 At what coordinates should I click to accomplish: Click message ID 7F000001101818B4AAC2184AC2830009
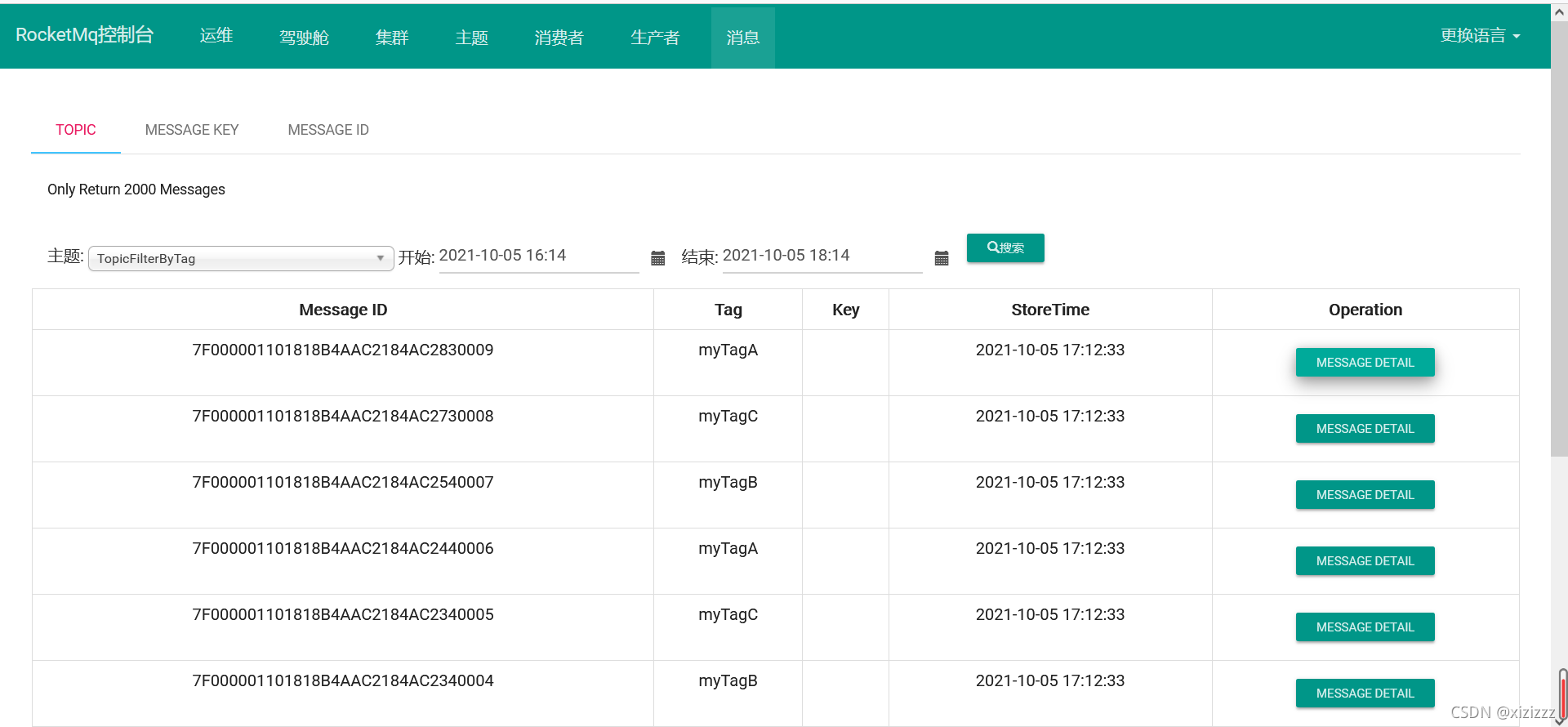[x=343, y=350]
